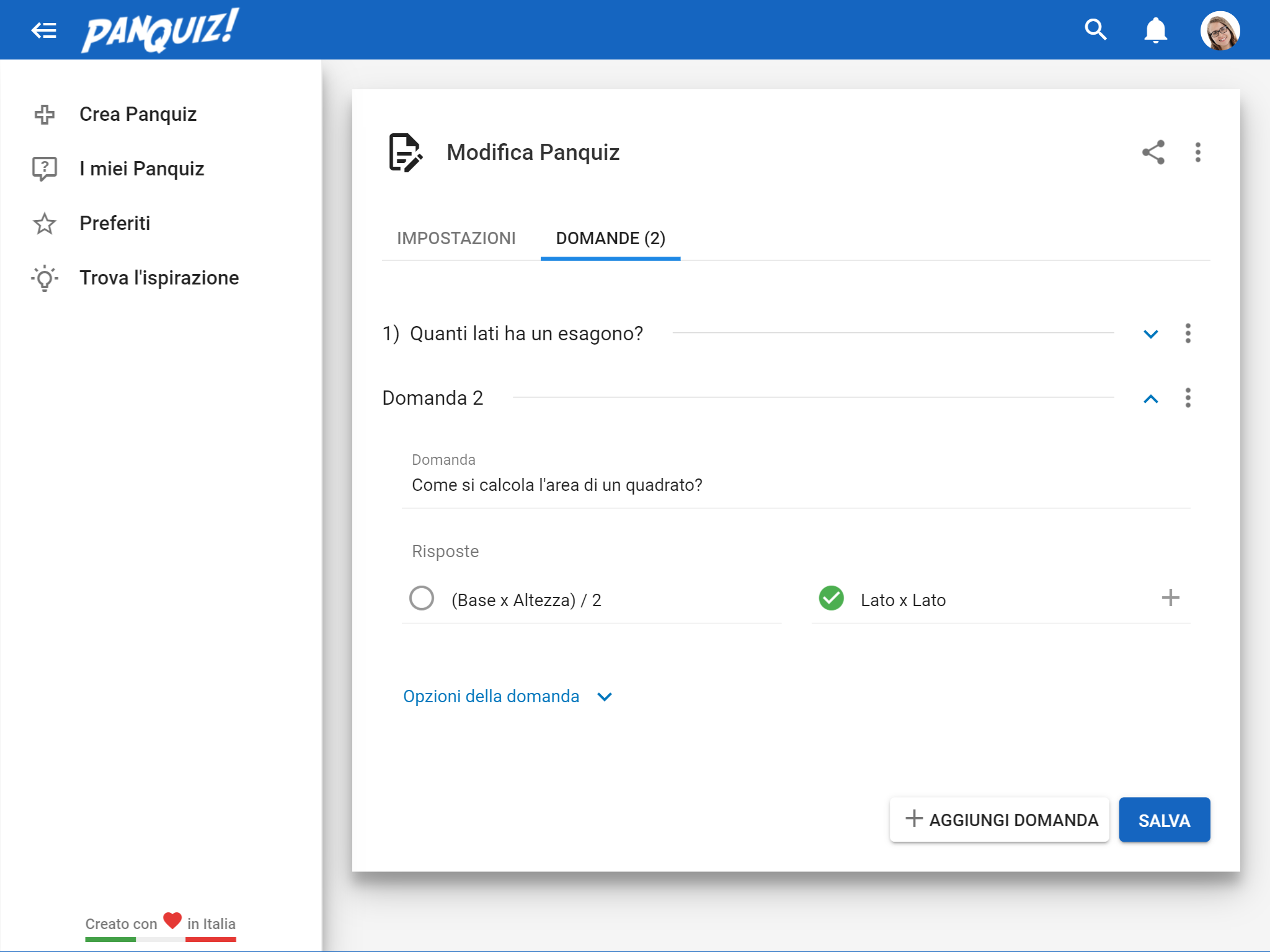
Task: Toggle correct answer check for Lato x Lato
Action: click(x=831, y=598)
